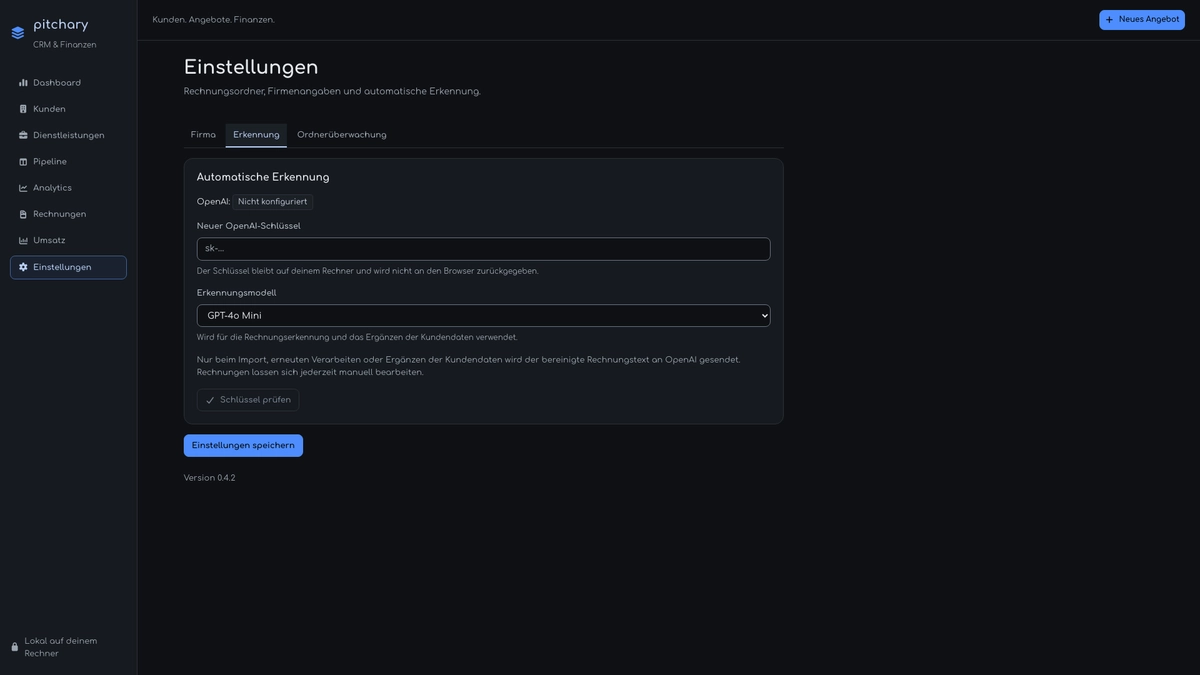Viewport: 1200px width, 675px height.
Task: Click the Neues Angebot button
Action: (x=1142, y=20)
